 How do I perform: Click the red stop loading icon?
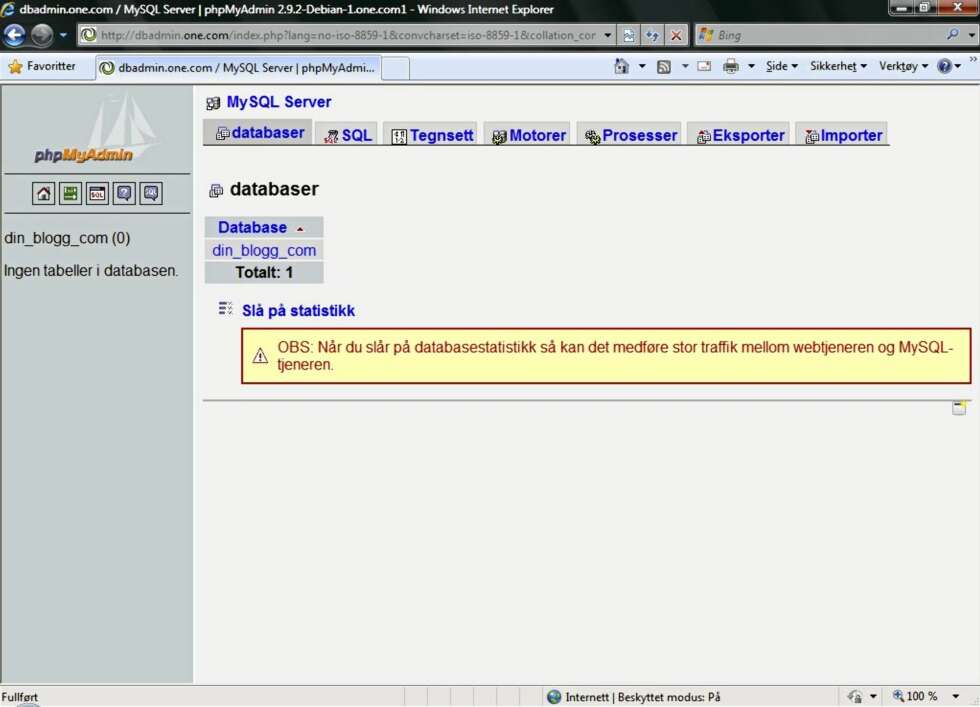(x=676, y=35)
